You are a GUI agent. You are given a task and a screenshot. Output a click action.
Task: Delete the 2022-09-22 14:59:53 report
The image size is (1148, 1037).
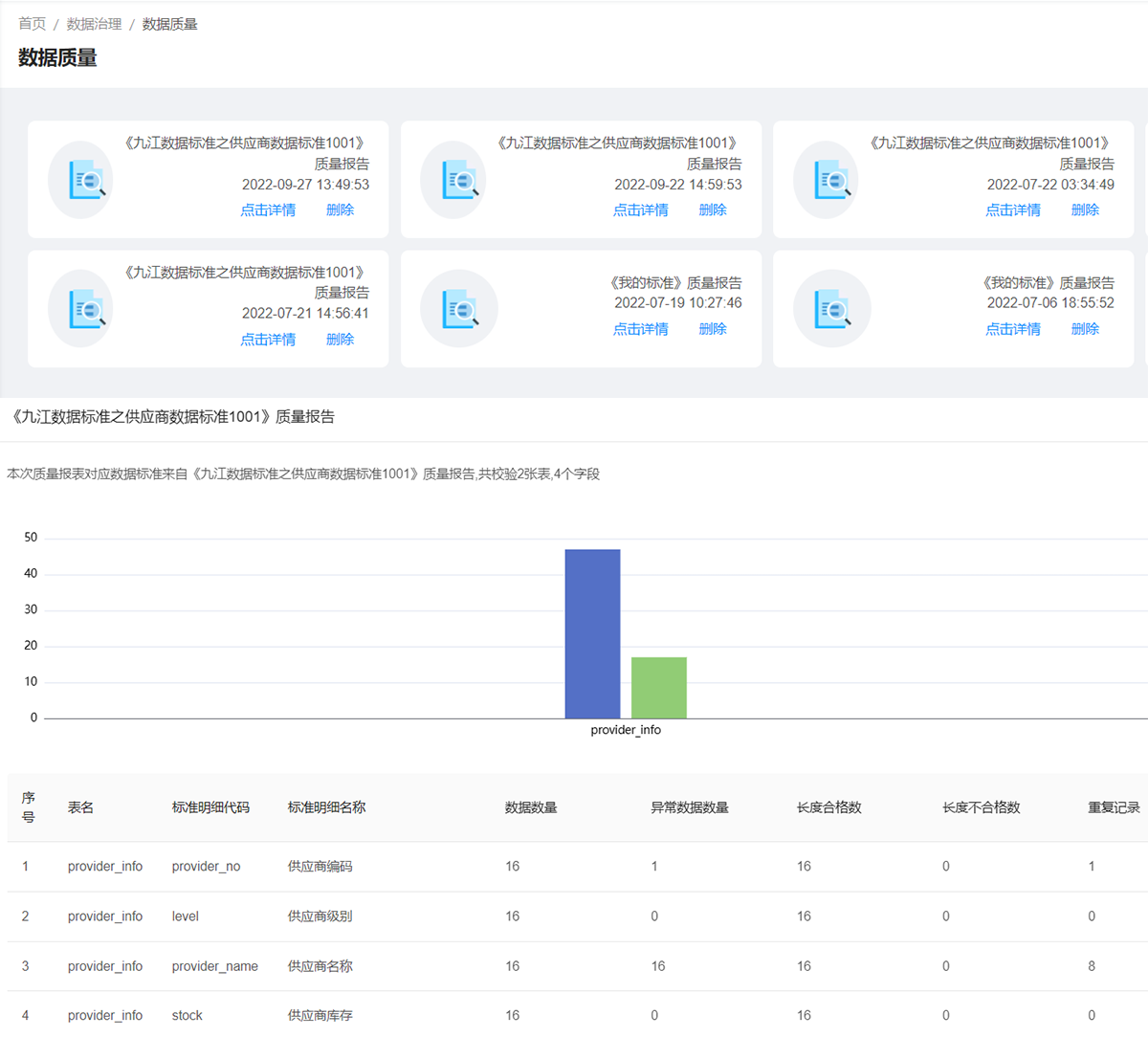tap(713, 210)
